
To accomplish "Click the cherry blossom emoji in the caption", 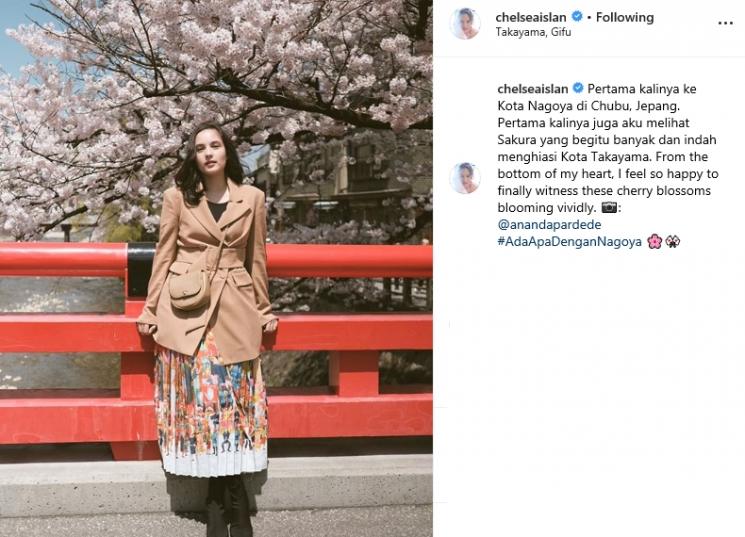I will pyautogui.click(x=654, y=241).
